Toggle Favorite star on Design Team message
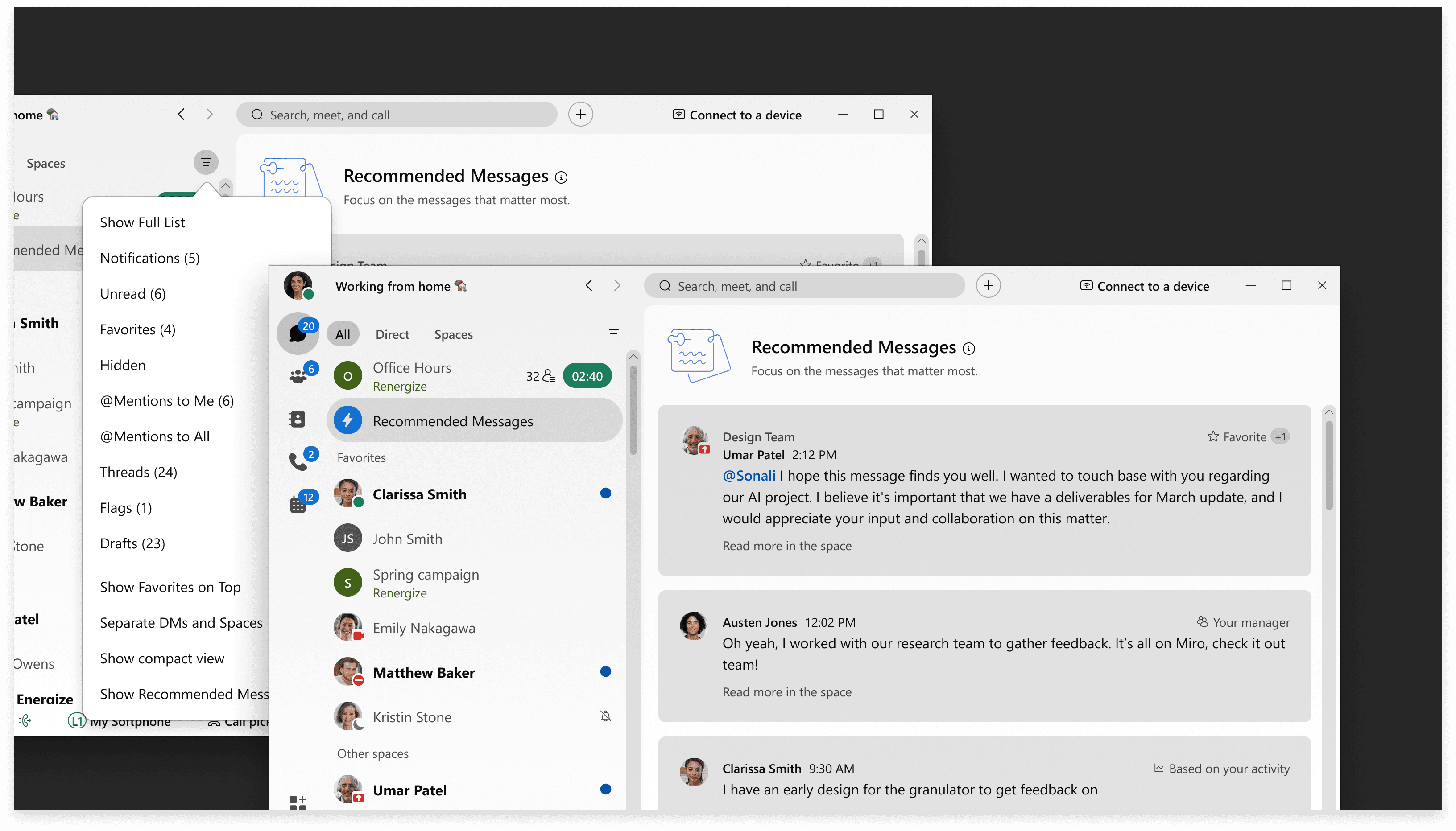The height and width of the screenshot is (831, 1456). (x=1213, y=436)
